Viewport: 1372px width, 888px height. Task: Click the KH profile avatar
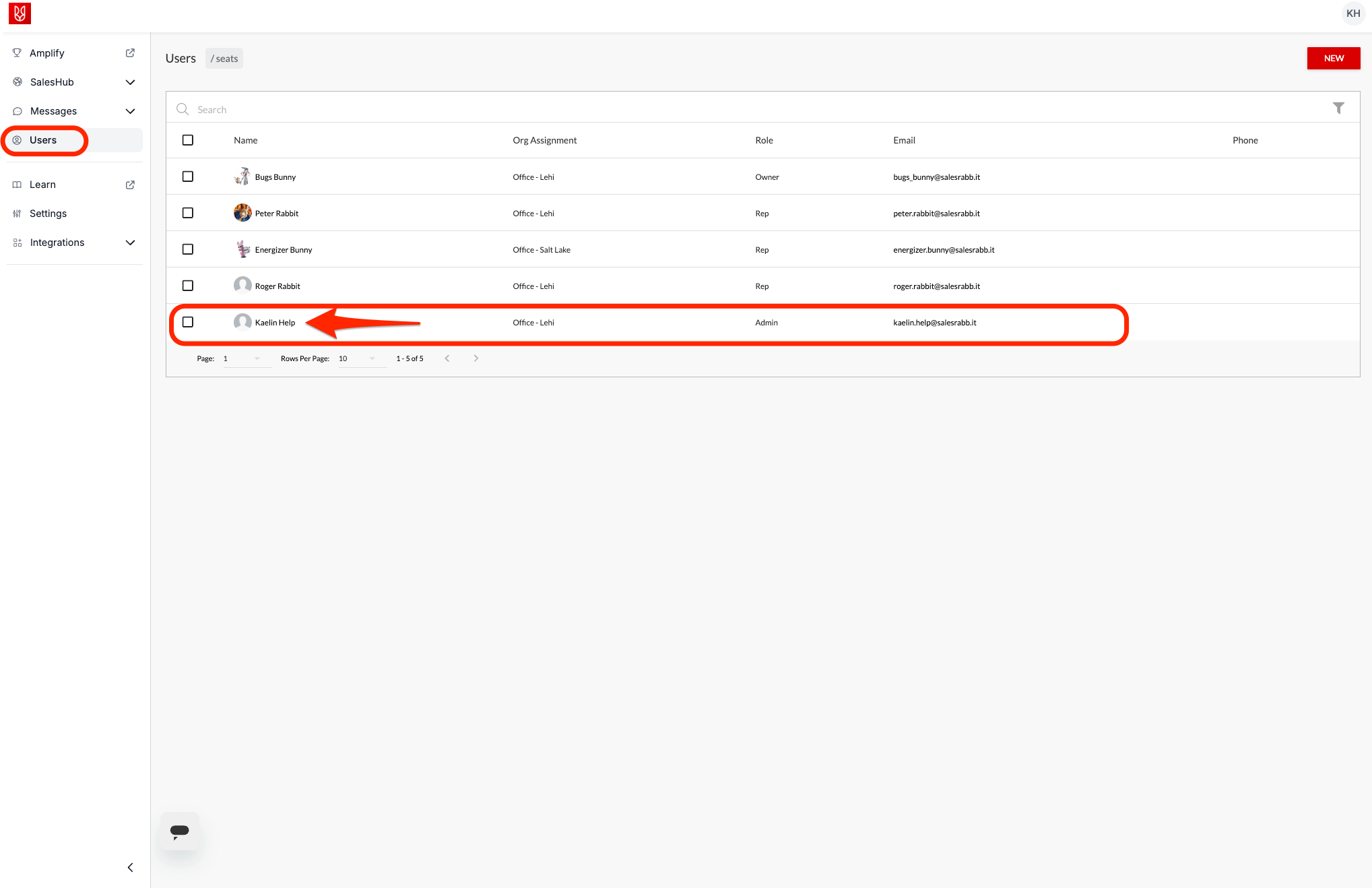1352,13
